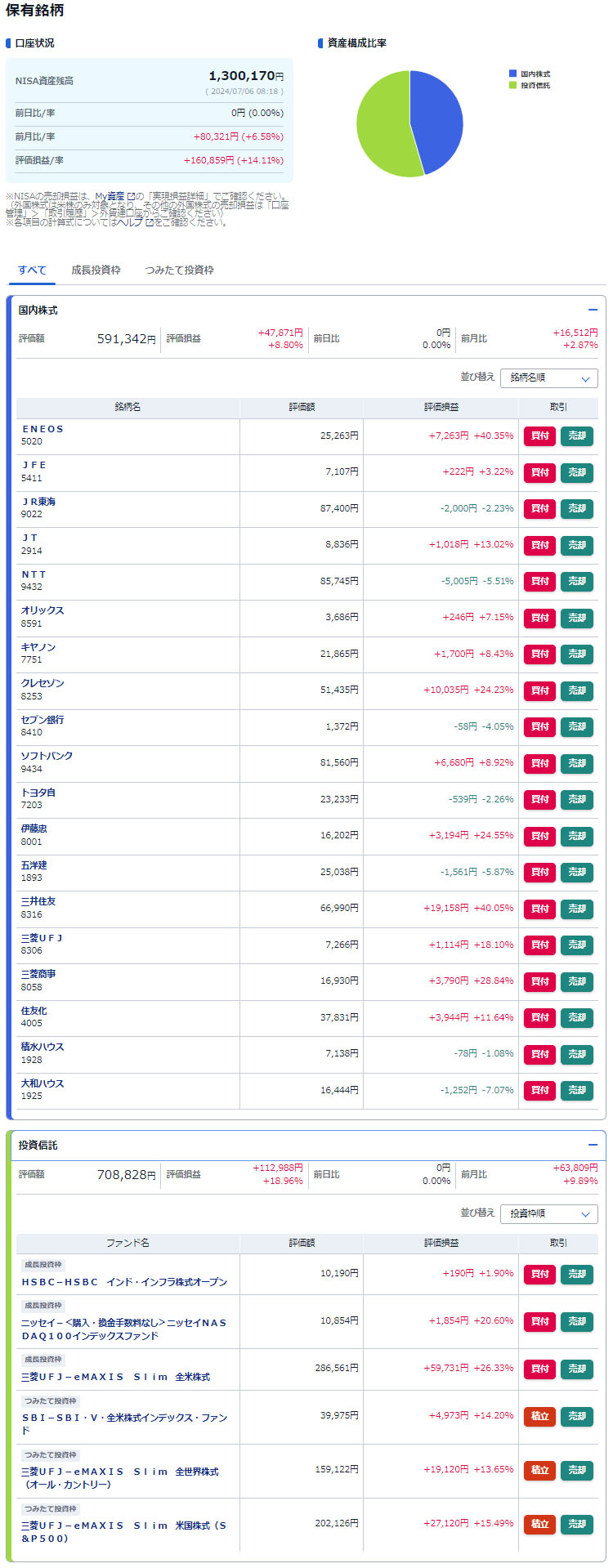
Task: Open the HSBC インド・インフラ株式オープン fund link
Action: pyautogui.click(x=124, y=1282)
